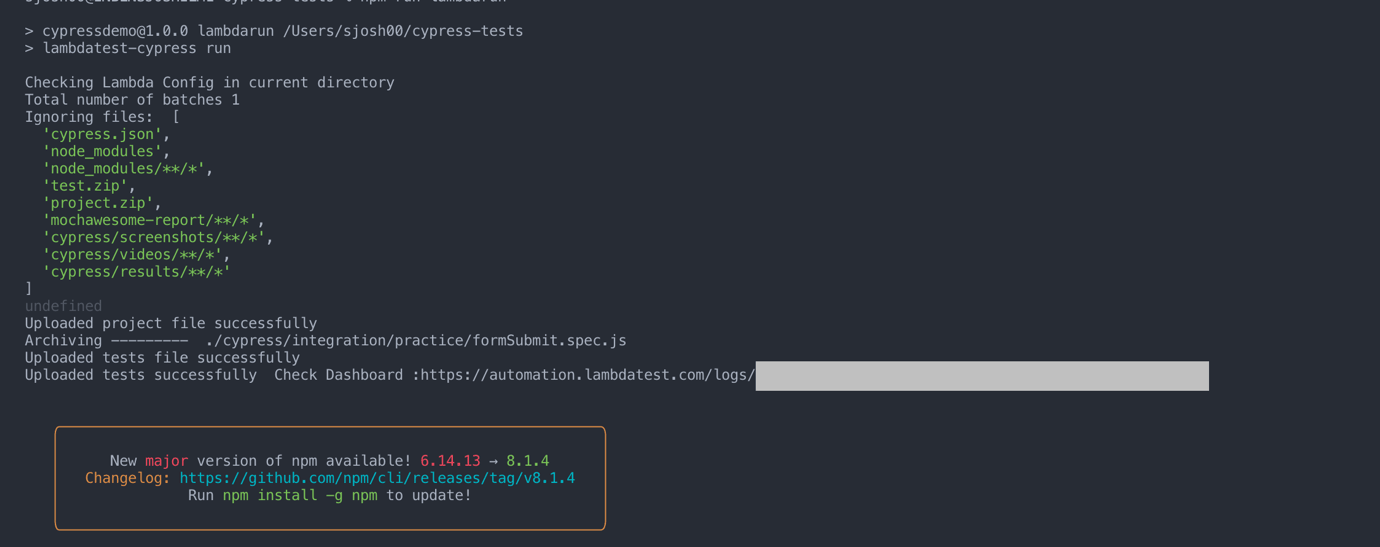The width and height of the screenshot is (1380, 547).
Task: Click the dimmed 'undefined' output line
Action: [x=63, y=306]
